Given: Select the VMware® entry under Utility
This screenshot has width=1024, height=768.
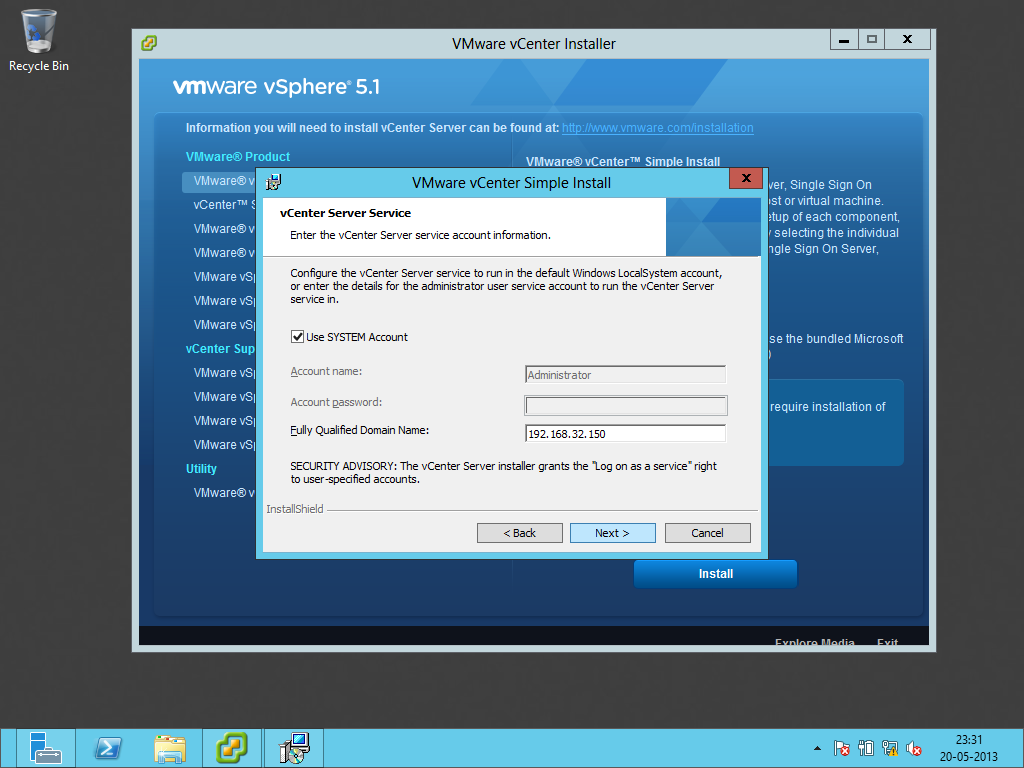Looking at the screenshot, I should [x=224, y=493].
